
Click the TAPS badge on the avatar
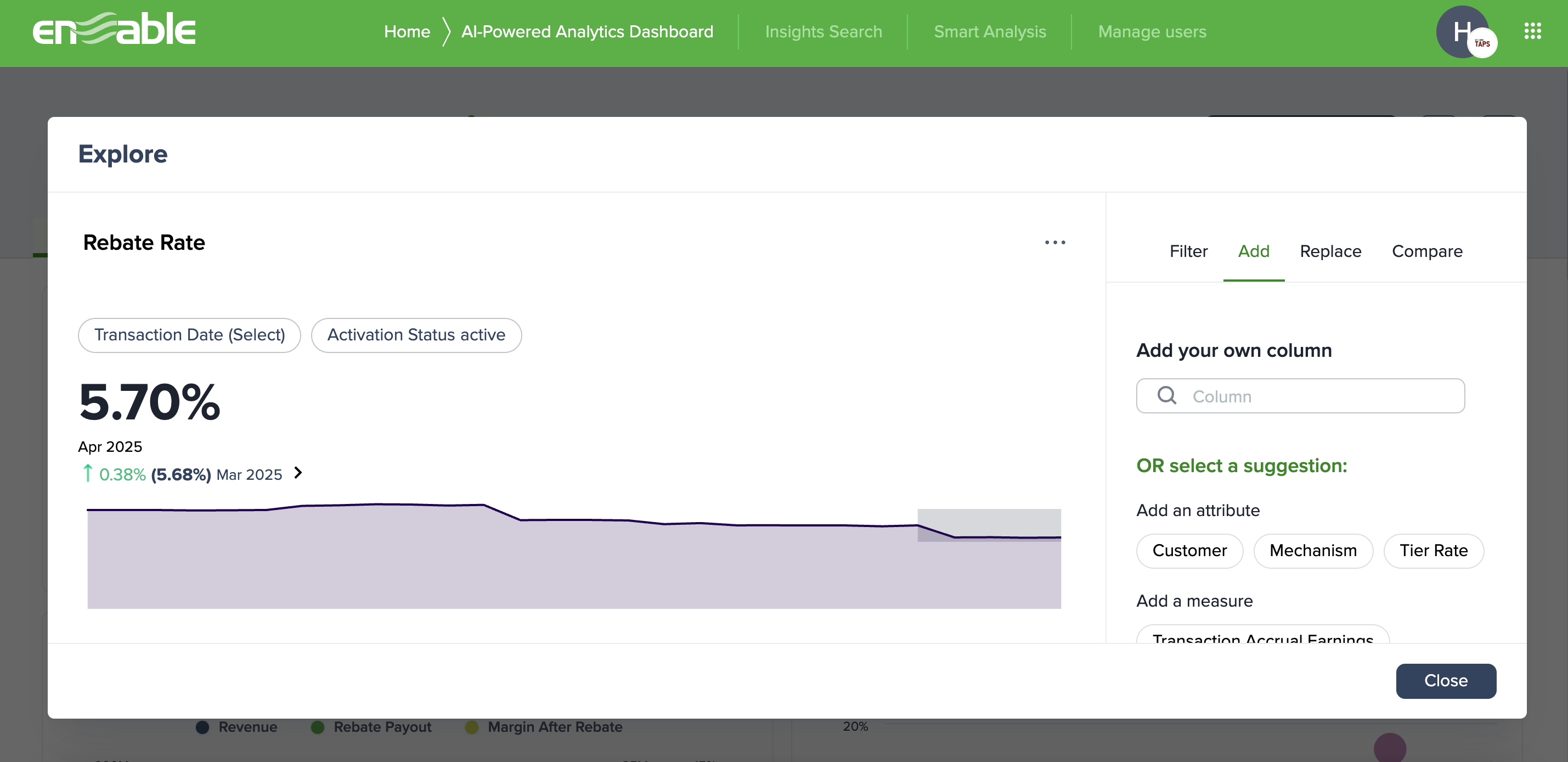click(1482, 43)
